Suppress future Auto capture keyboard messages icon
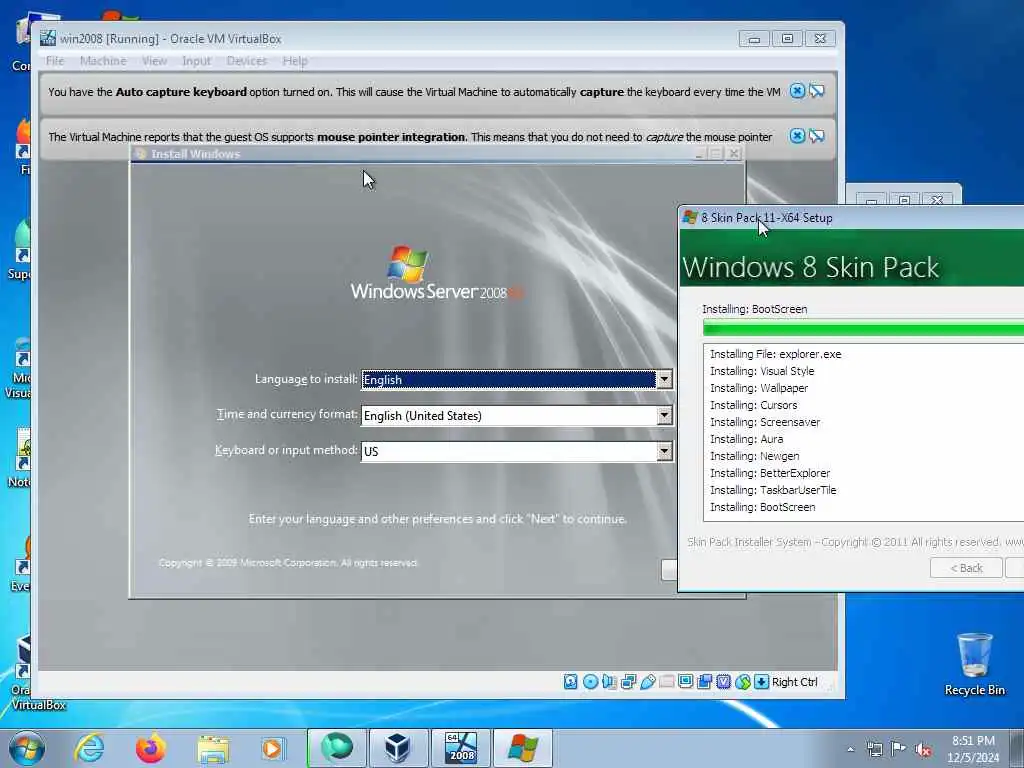Screen dimensions: 1024x768 point(816,91)
